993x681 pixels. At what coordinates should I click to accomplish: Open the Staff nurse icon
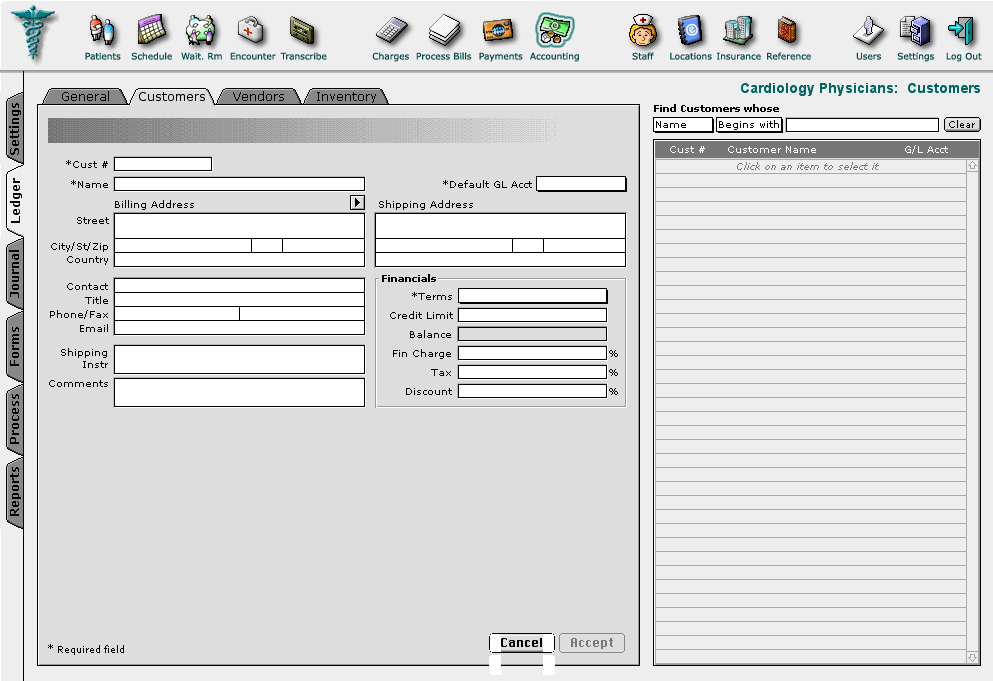coord(642,38)
